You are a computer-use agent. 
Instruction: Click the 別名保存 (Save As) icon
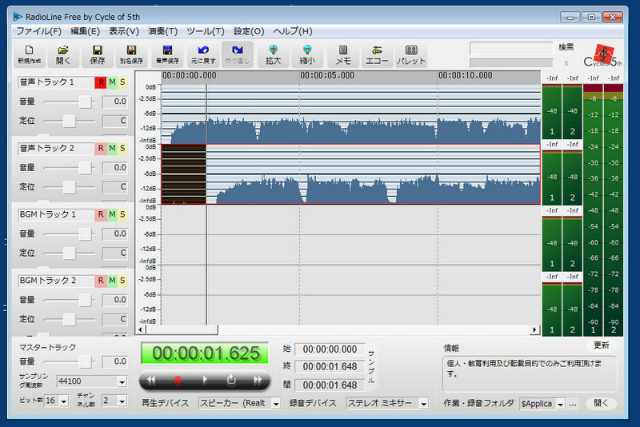(131, 54)
